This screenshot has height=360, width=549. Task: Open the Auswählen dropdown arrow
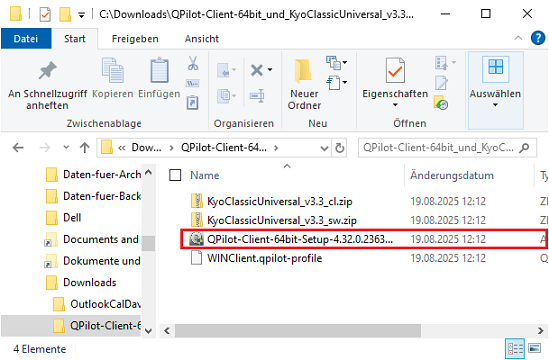495,105
